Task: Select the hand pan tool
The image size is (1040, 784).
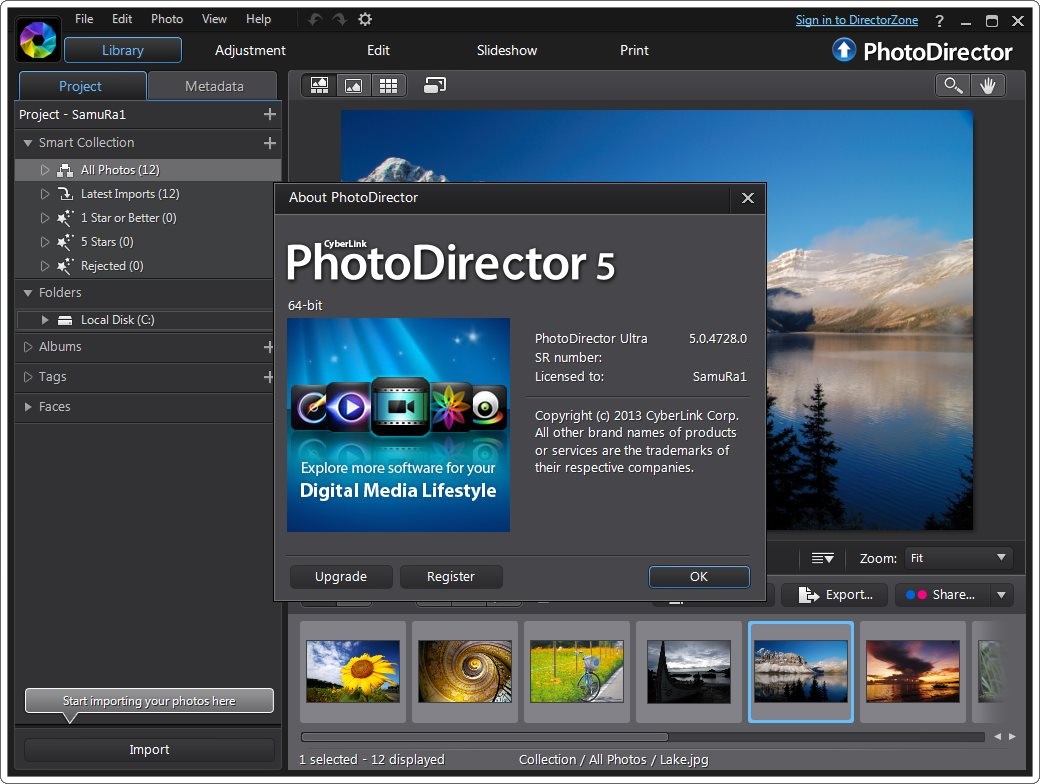Action: [x=988, y=86]
